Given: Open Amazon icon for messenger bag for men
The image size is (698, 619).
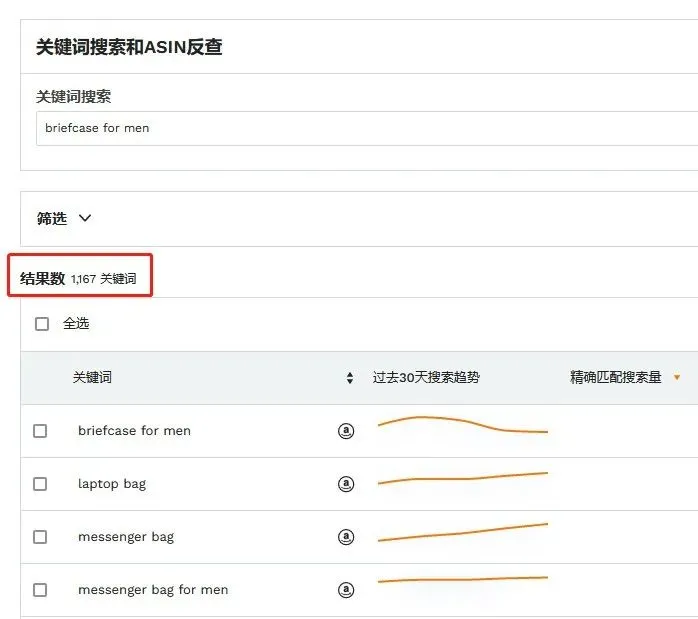Looking at the screenshot, I should tap(346, 590).
